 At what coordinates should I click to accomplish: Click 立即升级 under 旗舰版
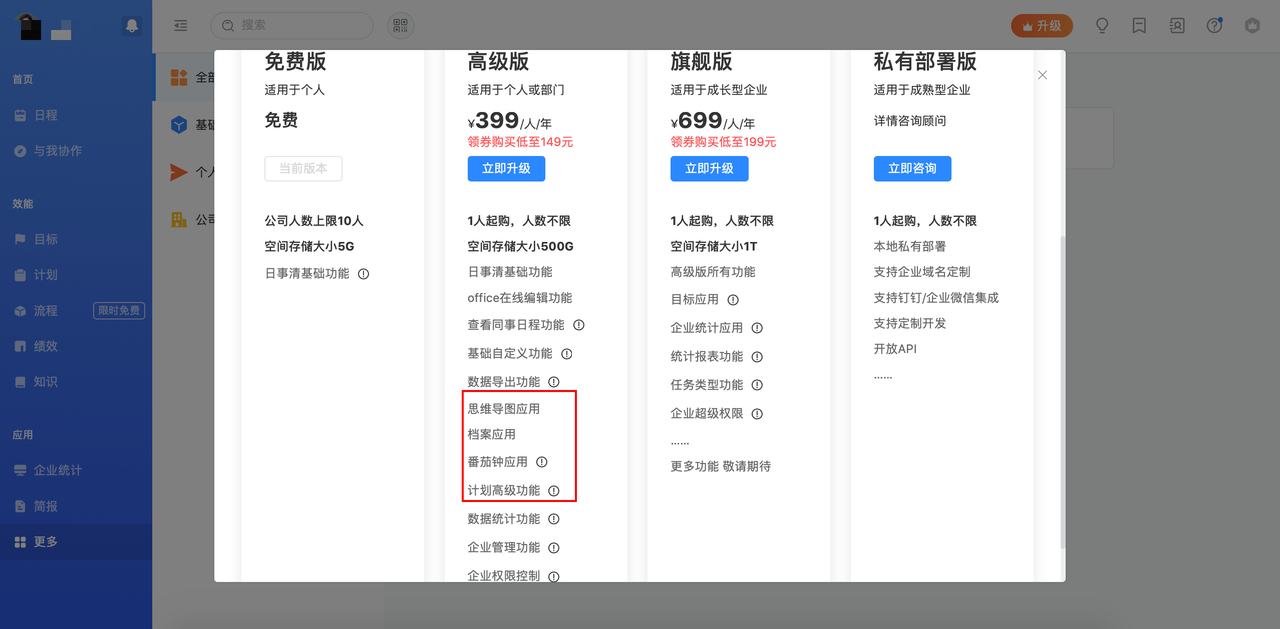pos(709,168)
